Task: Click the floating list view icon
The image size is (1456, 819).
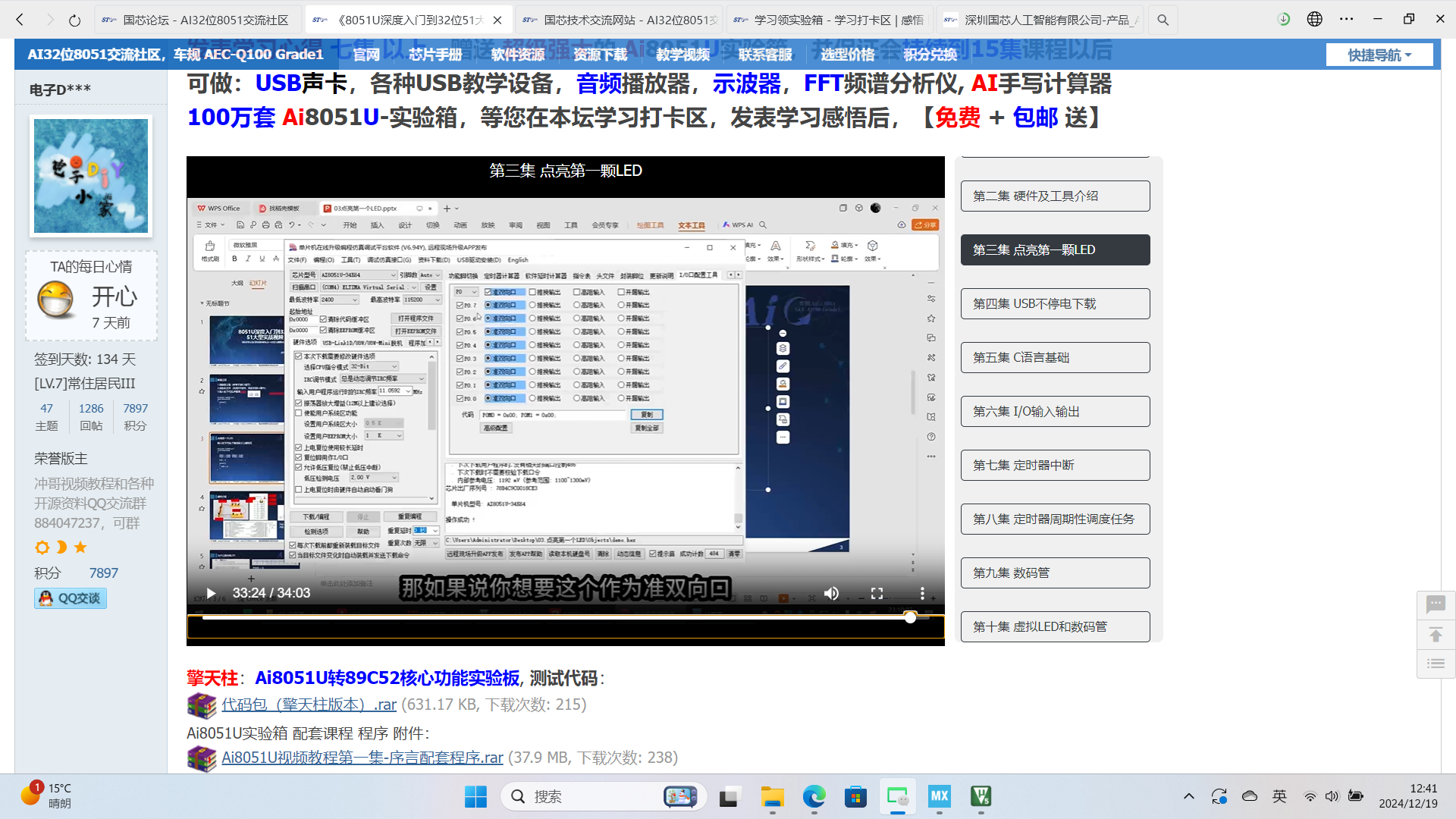Action: pyautogui.click(x=1436, y=664)
